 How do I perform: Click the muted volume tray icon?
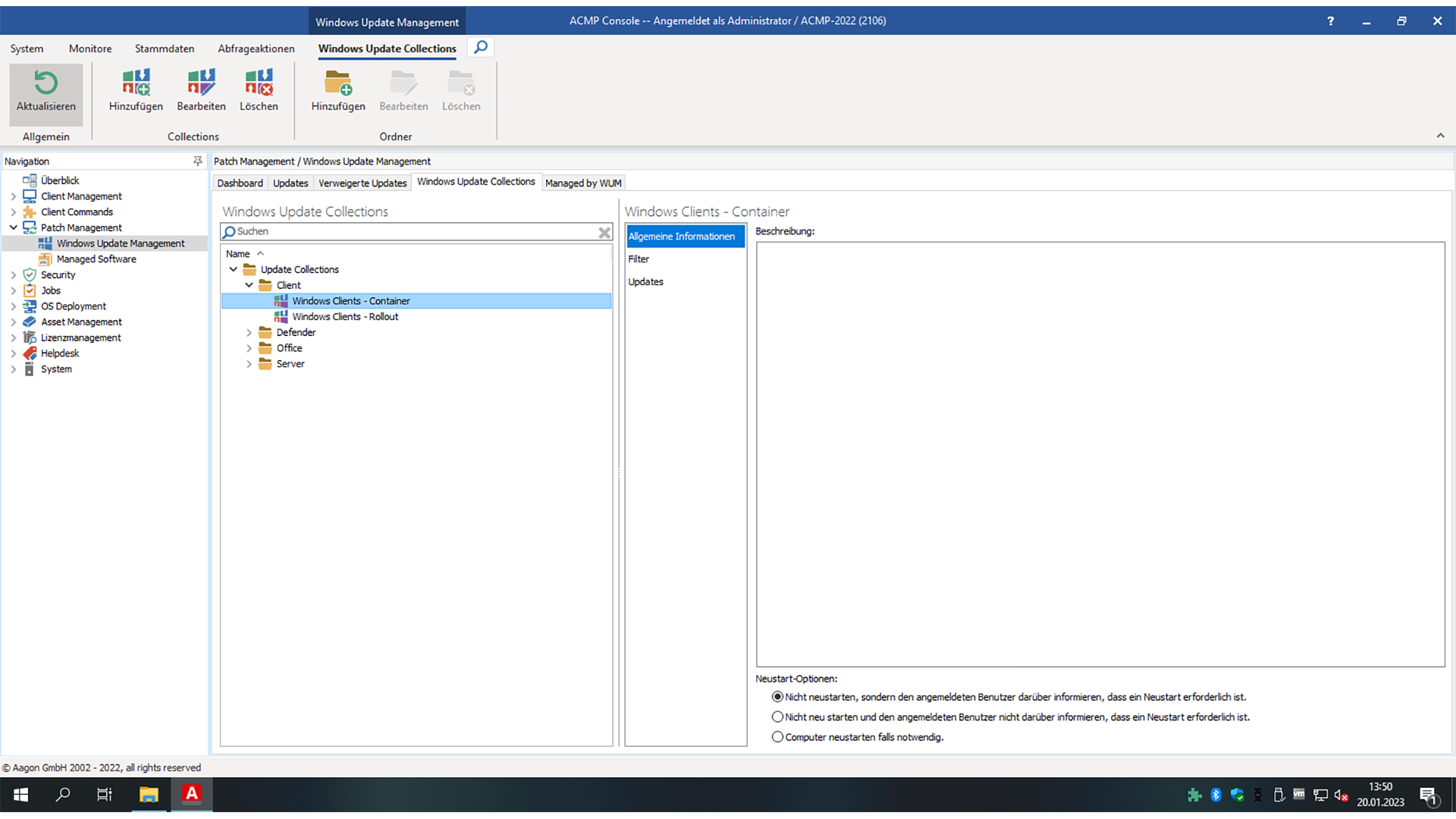pos(1341,795)
